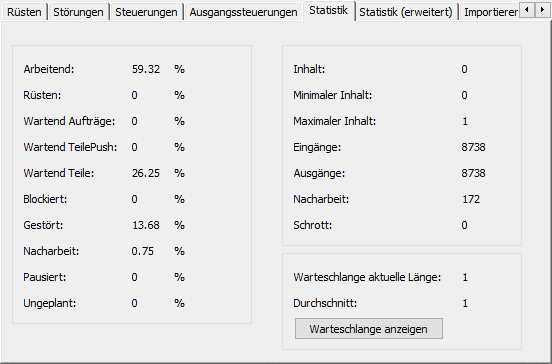Open the Ausgangssteuerungen tab
Image resolution: width=552 pixels, height=364 pixels.
point(243,12)
